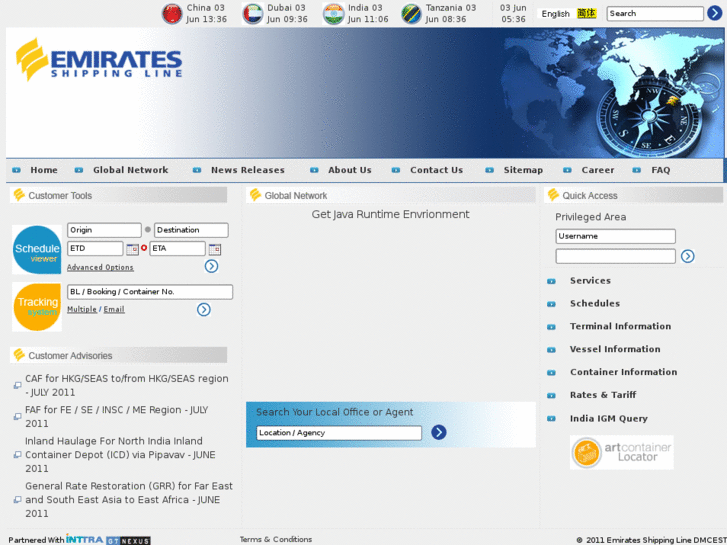Submit the Privileged Area login arrow
Viewport: 727px width, 545px height.
tap(688, 256)
